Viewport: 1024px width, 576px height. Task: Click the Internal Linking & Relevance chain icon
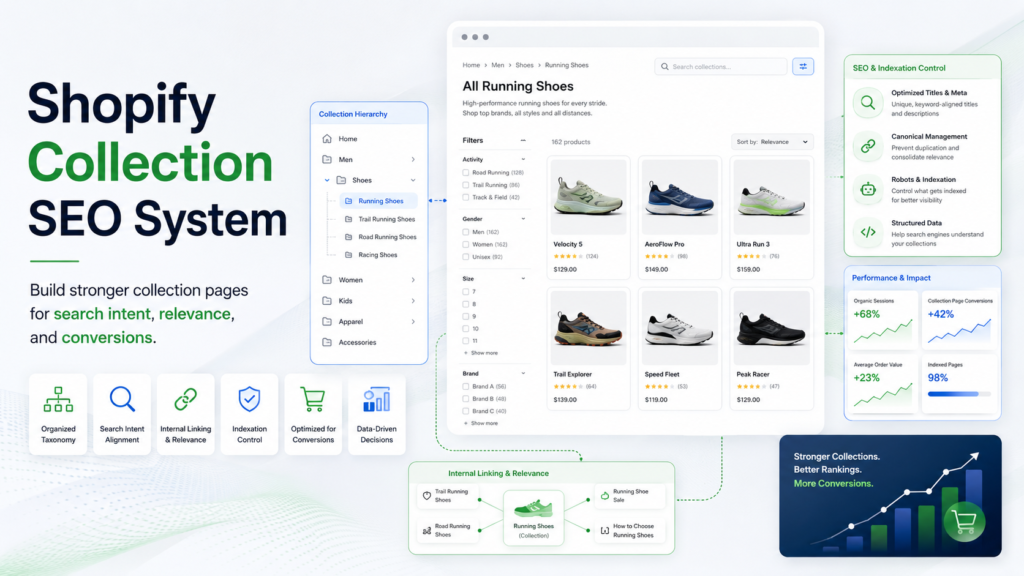pyautogui.click(x=185, y=399)
